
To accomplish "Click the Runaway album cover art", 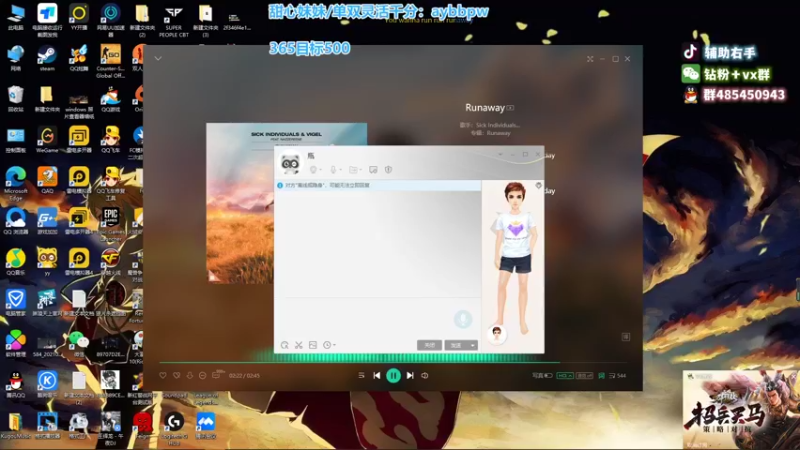I will coord(240,203).
